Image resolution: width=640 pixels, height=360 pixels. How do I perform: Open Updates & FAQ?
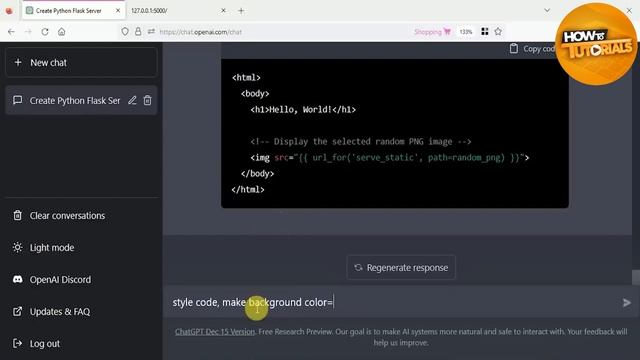81,311
